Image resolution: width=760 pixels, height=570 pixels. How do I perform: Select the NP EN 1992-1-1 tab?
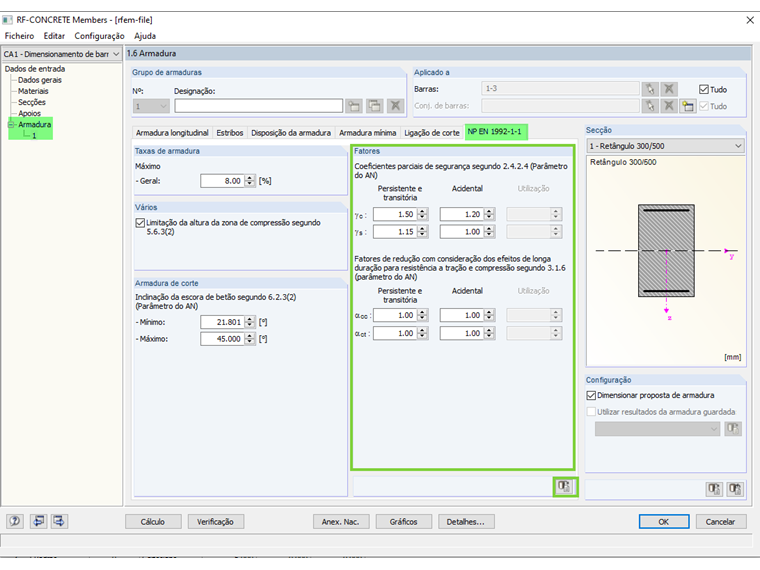(x=495, y=132)
